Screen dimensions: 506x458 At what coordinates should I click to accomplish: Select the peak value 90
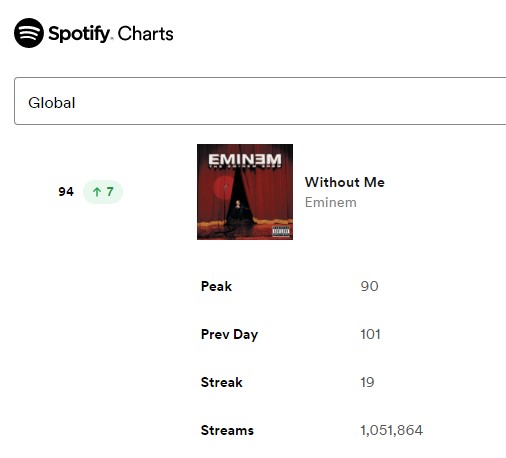pyautogui.click(x=369, y=286)
